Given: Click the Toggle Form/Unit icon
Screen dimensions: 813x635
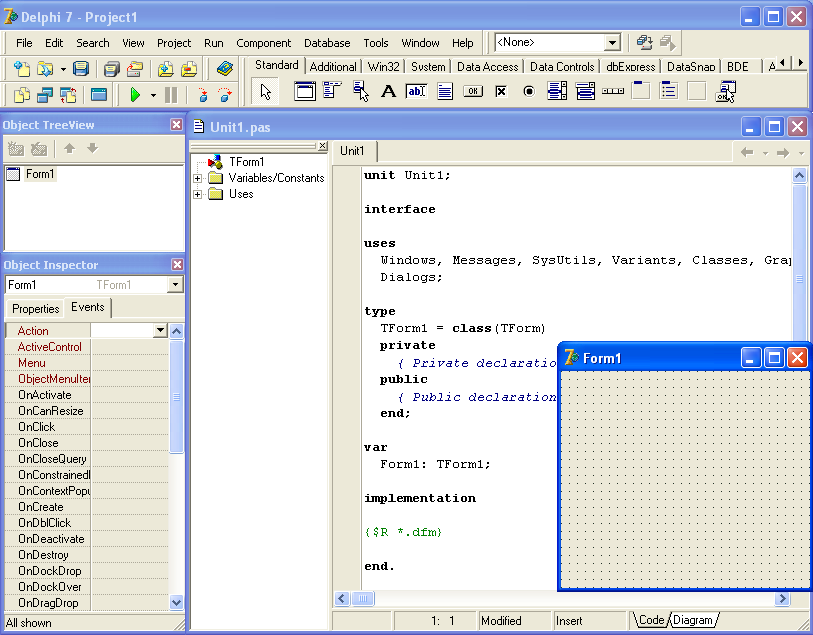Looking at the screenshot, I should (68, 95).
